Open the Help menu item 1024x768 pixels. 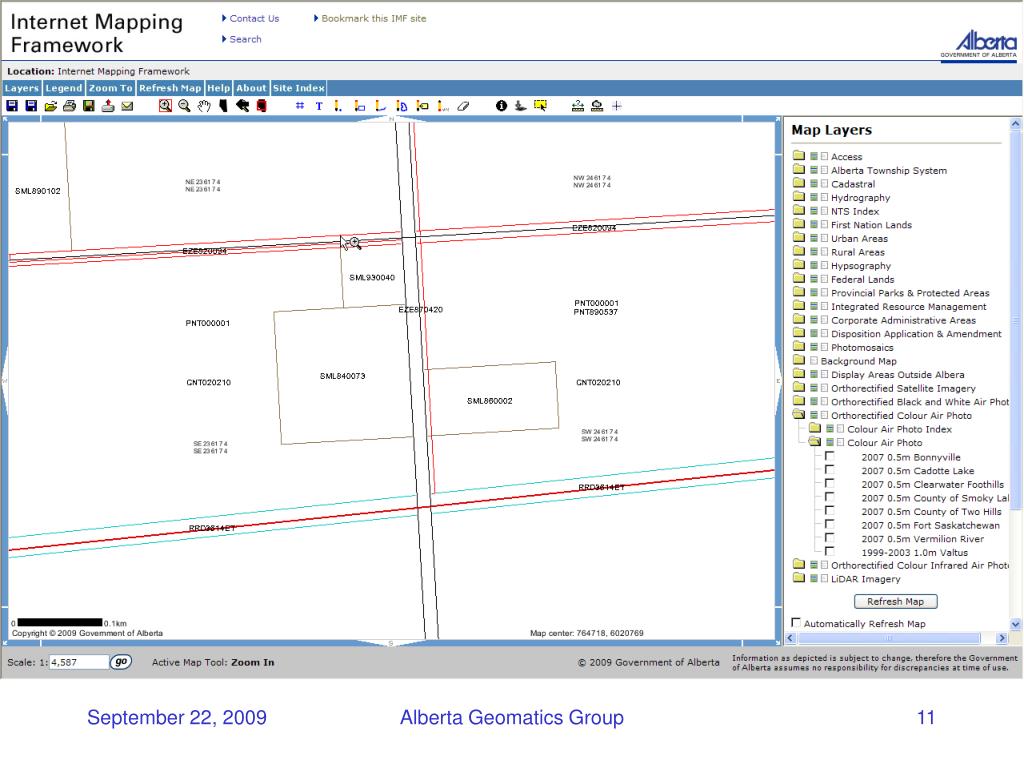tap(219, 88)
